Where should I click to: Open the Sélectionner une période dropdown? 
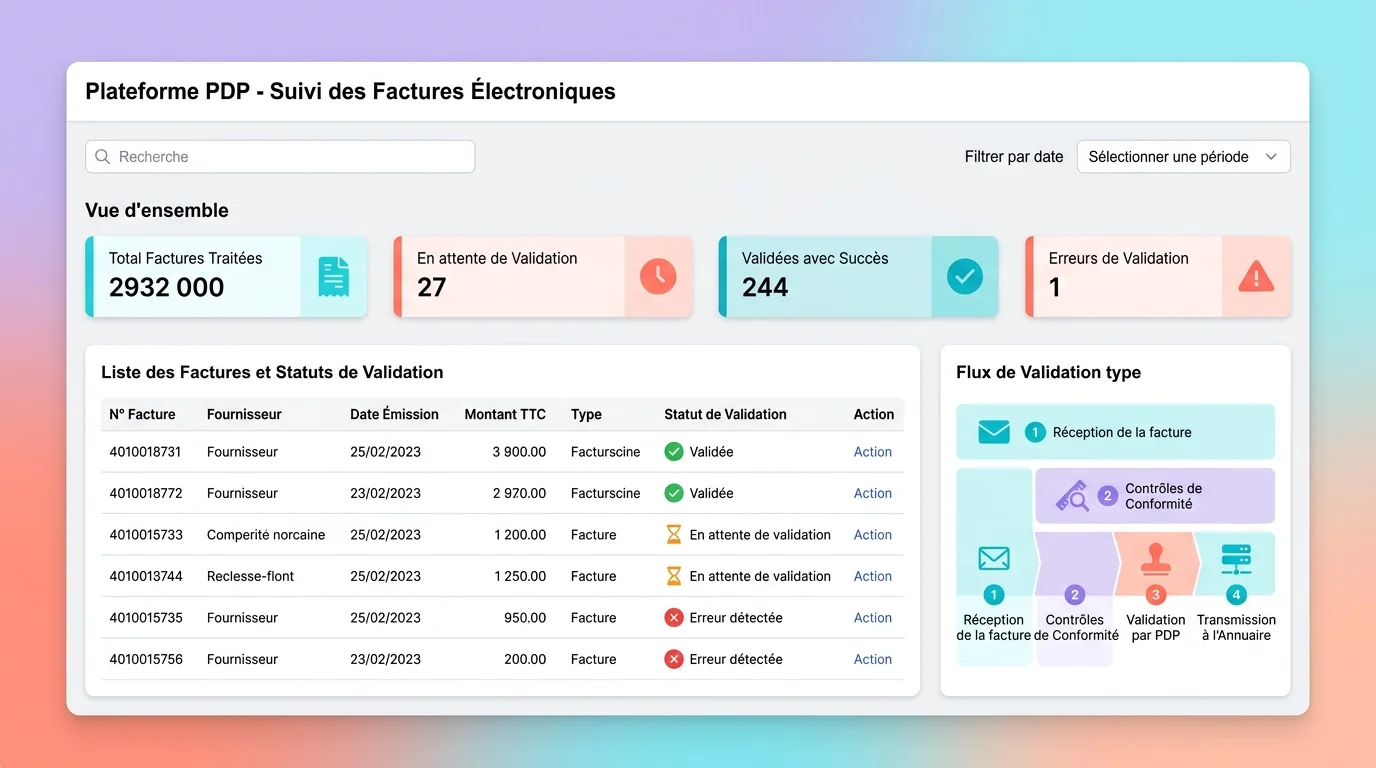click(1183, 156)
